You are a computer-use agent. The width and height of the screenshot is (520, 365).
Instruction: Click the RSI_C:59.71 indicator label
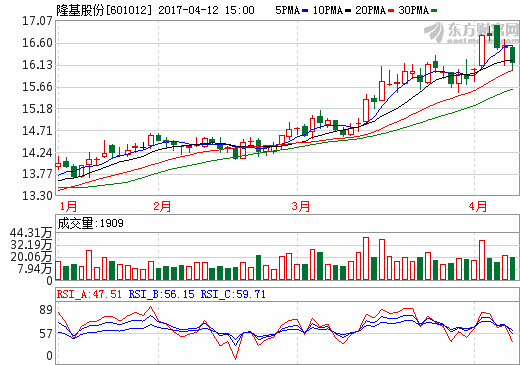(233, 294)
